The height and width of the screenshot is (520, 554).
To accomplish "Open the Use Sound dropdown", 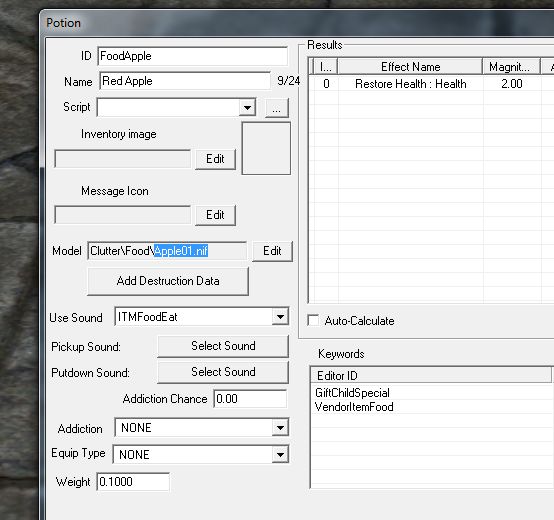I will click(280, 317).
